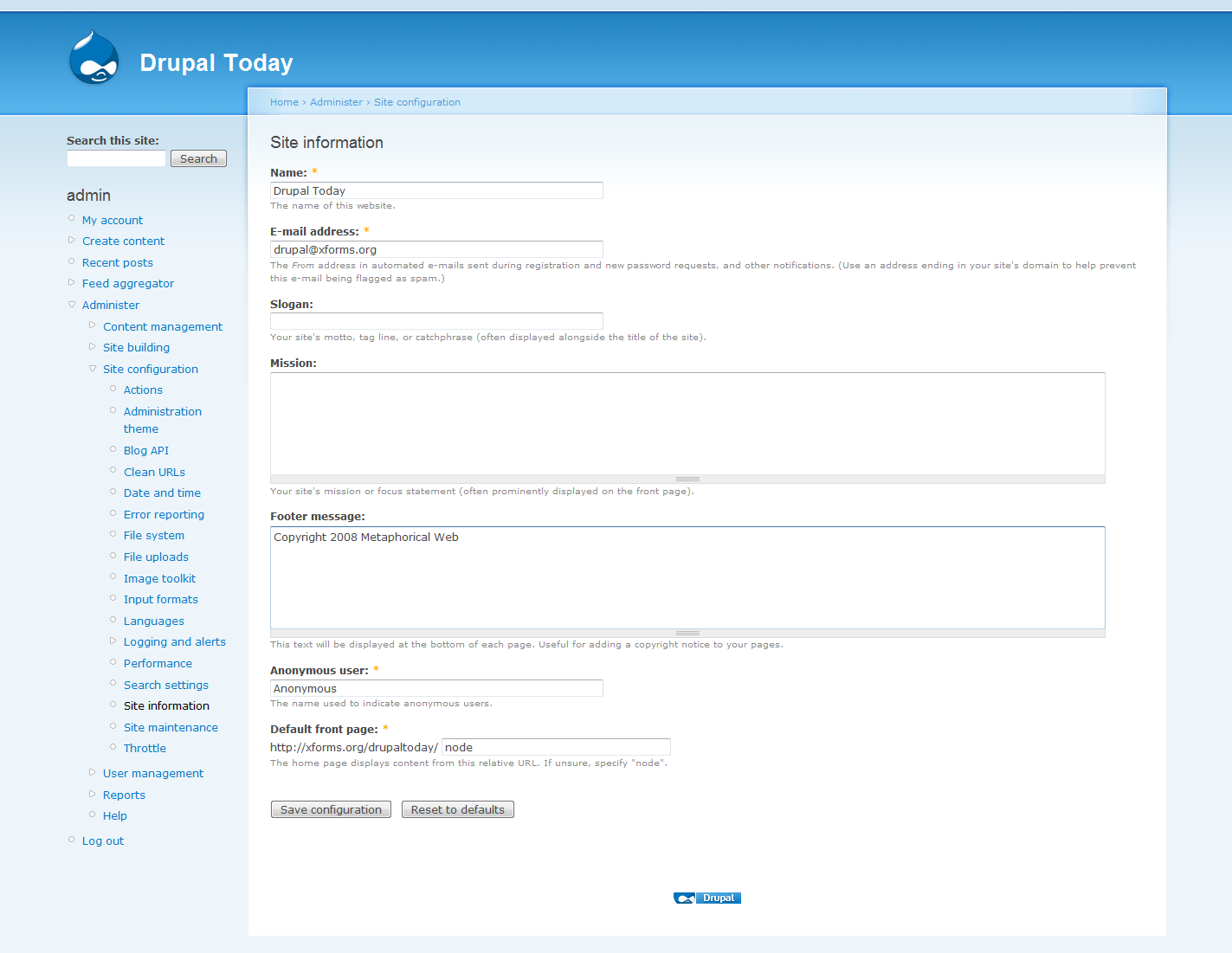Open My account menu link

pos(113,220)
